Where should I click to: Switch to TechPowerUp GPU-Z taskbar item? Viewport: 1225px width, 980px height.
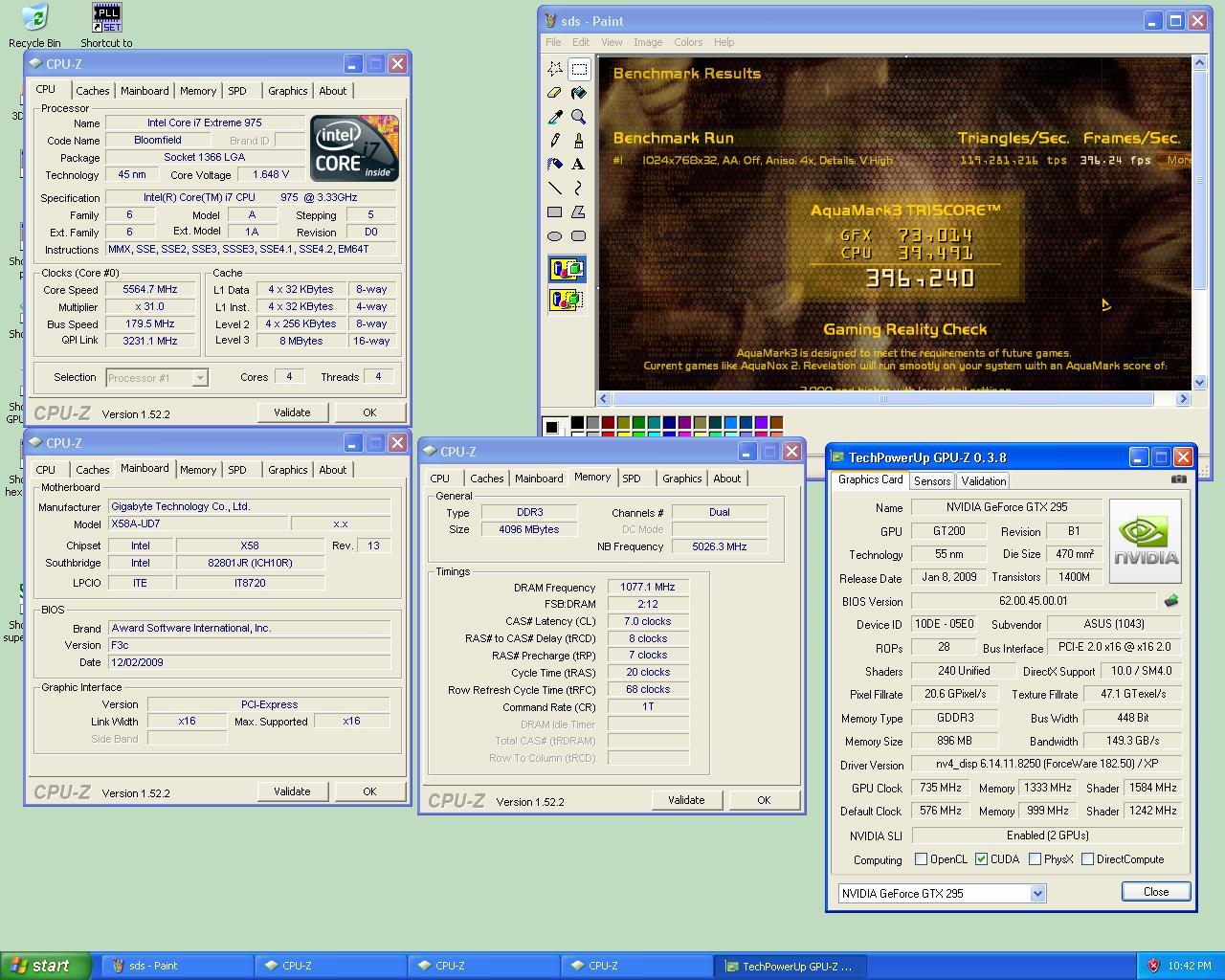(791, 966)
